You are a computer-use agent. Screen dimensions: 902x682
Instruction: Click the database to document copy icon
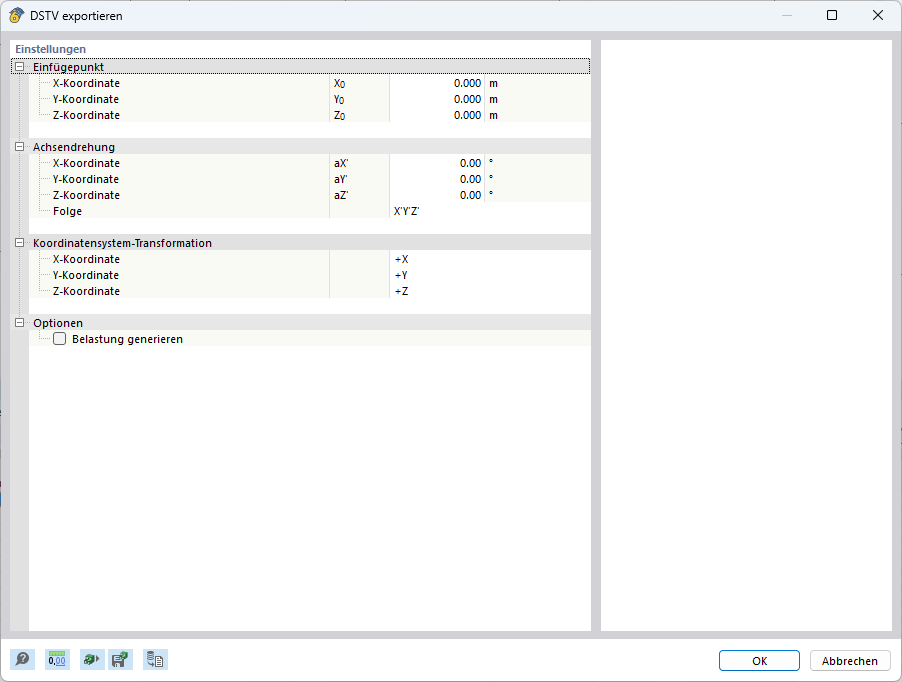click(155, 660)
